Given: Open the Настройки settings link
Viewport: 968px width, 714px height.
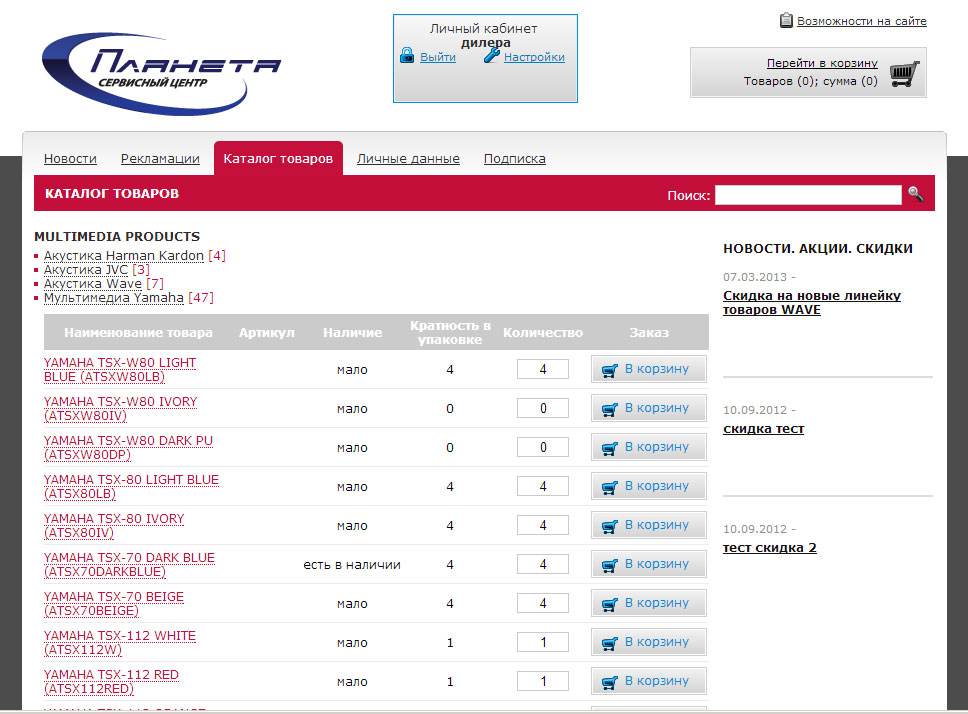Looking at the screenshot, I should click(x=534, y=57).
